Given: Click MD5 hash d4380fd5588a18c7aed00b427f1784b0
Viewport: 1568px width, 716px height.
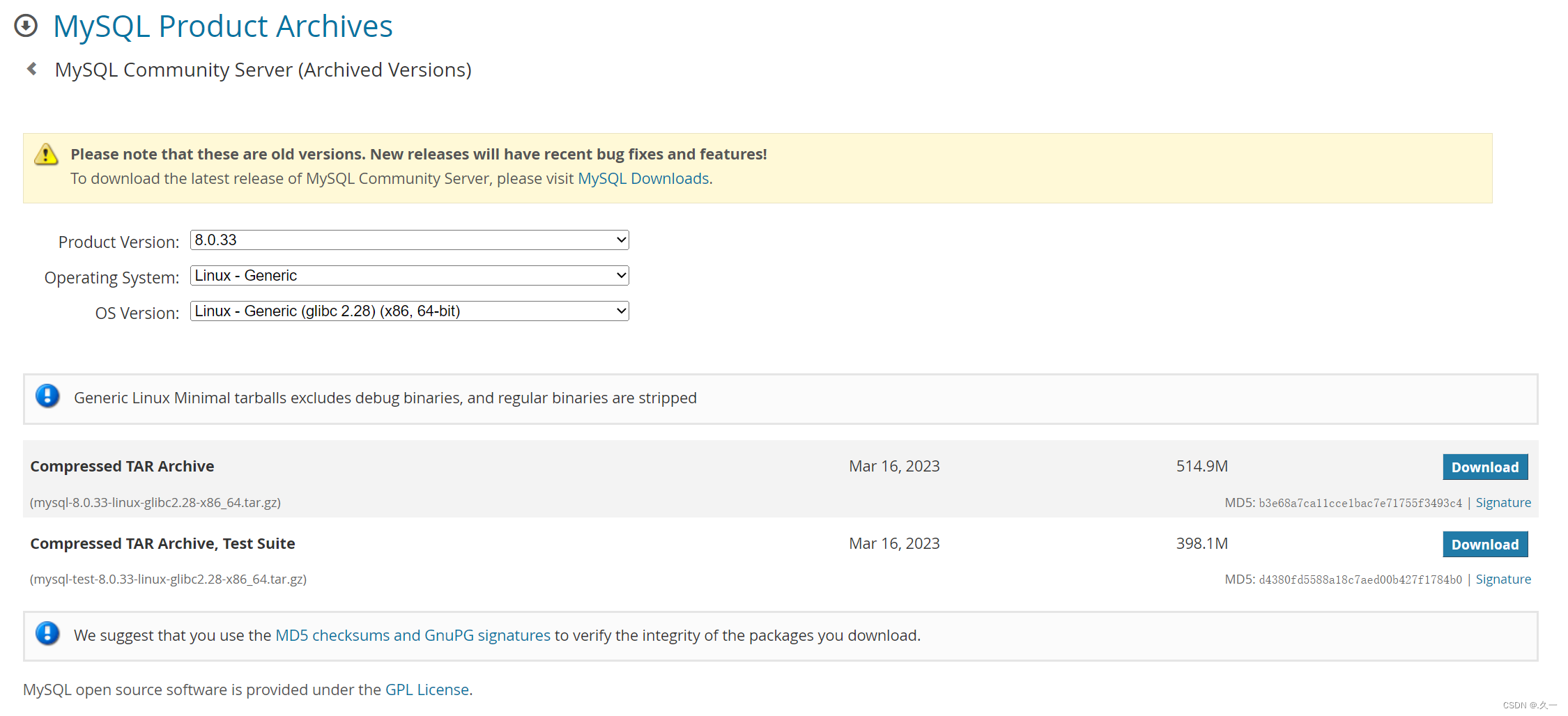Looking at the screenshot, I should coord(1360,579).
